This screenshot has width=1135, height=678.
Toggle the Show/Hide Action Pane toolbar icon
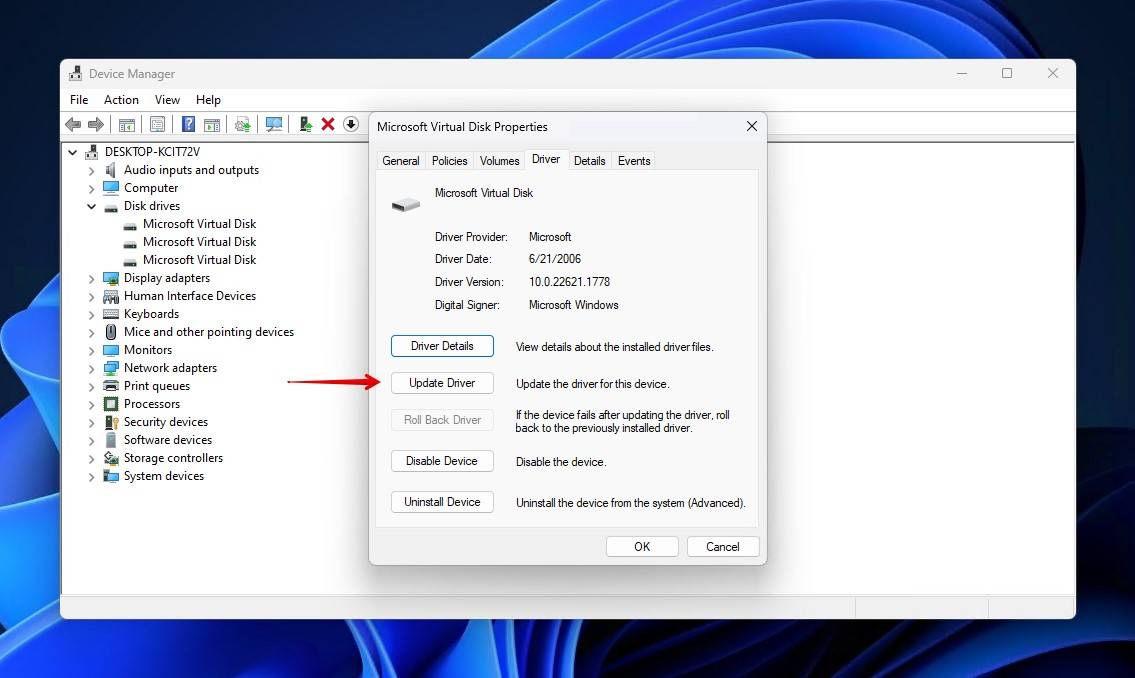[212, 124]
